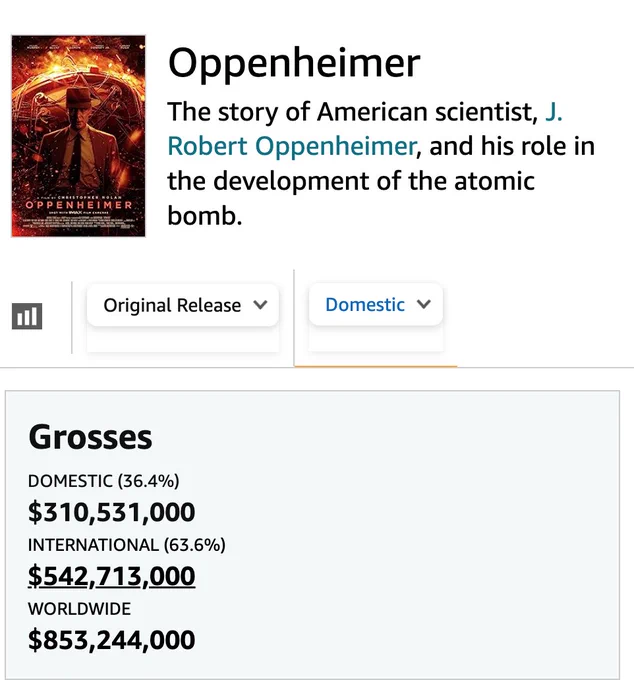Open the $542,713,000 international gross link
This screenshot has width=634, height=680.
tap(111, 576)
